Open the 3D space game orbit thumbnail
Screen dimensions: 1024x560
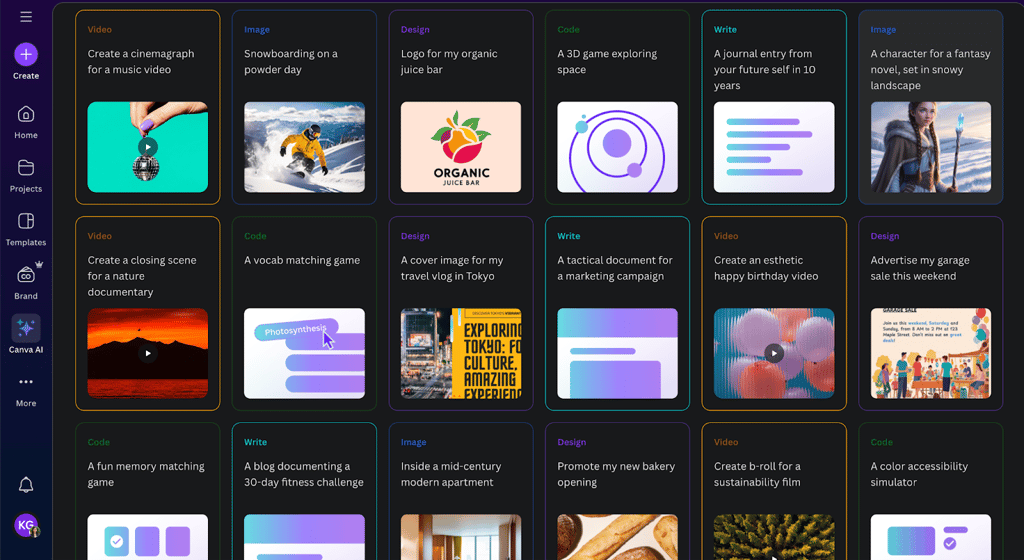click(617, 147)
